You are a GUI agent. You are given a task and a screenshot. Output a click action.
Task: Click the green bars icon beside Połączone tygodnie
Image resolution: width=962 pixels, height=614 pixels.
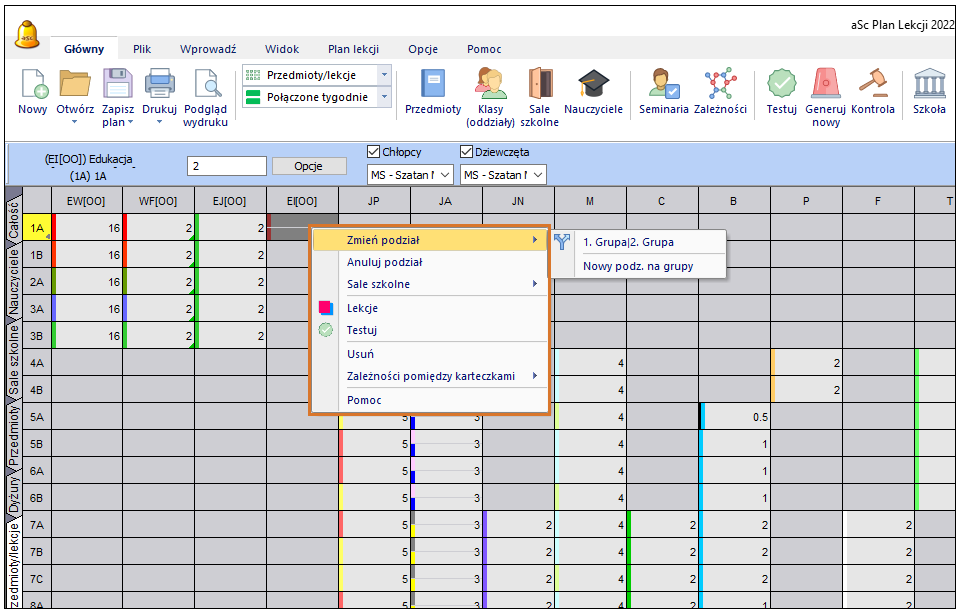pyautogui.click(x=253, y=97)
